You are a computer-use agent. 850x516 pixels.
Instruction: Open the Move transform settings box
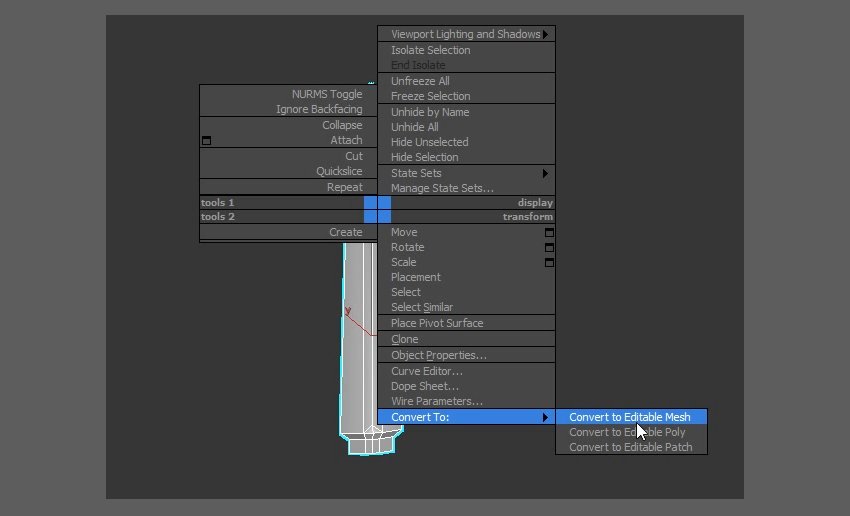point(548,232)
